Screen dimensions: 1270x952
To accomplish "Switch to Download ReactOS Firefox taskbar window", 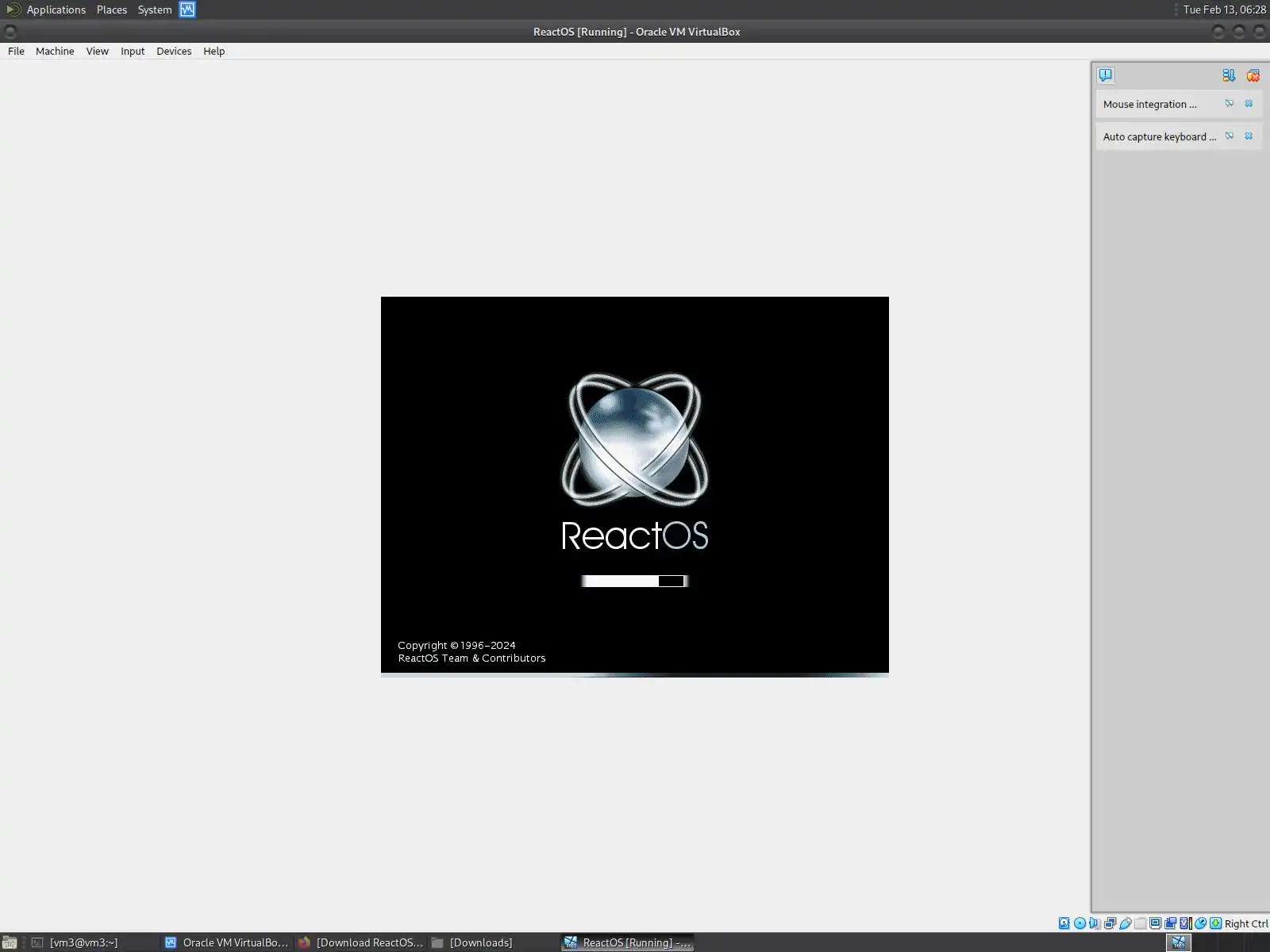I will pos(360,942).
